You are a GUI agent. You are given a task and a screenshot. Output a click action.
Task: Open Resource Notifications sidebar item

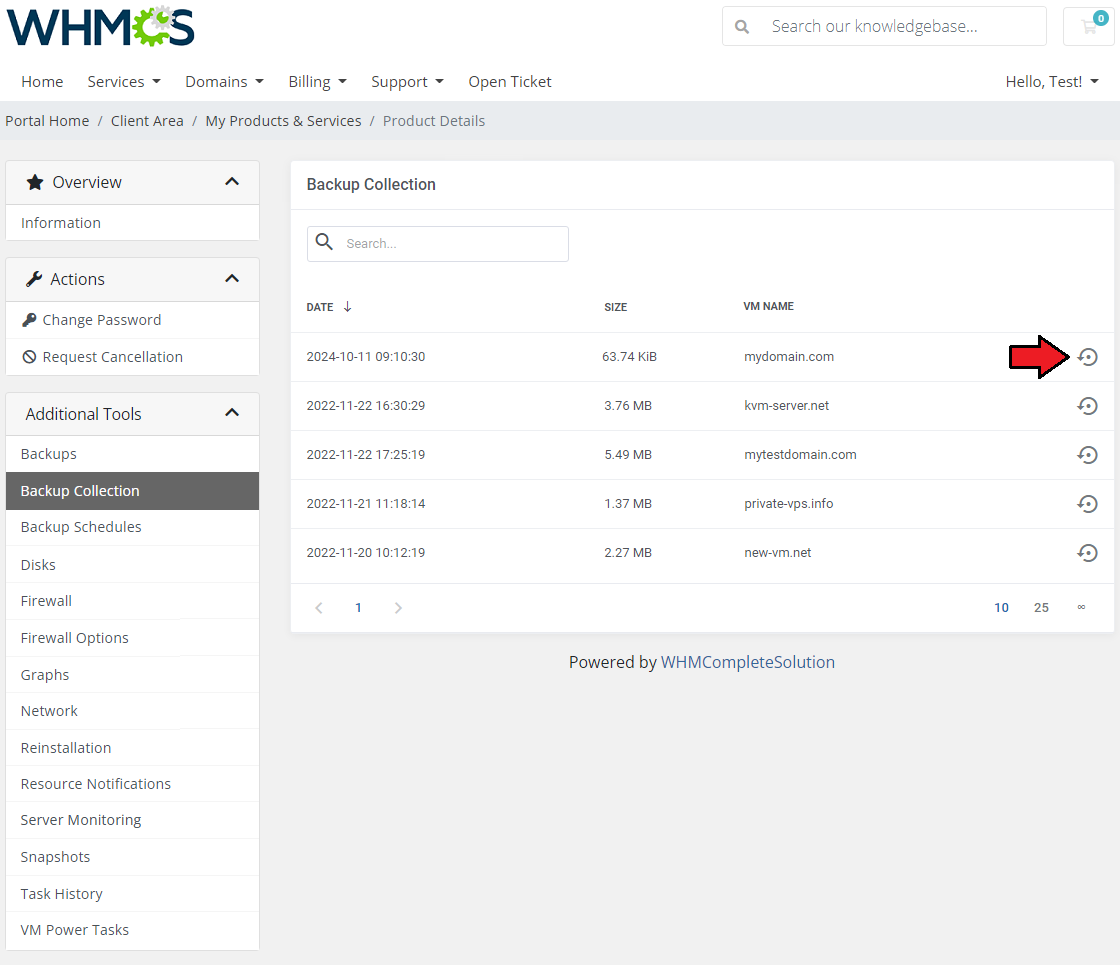(132, 784)
